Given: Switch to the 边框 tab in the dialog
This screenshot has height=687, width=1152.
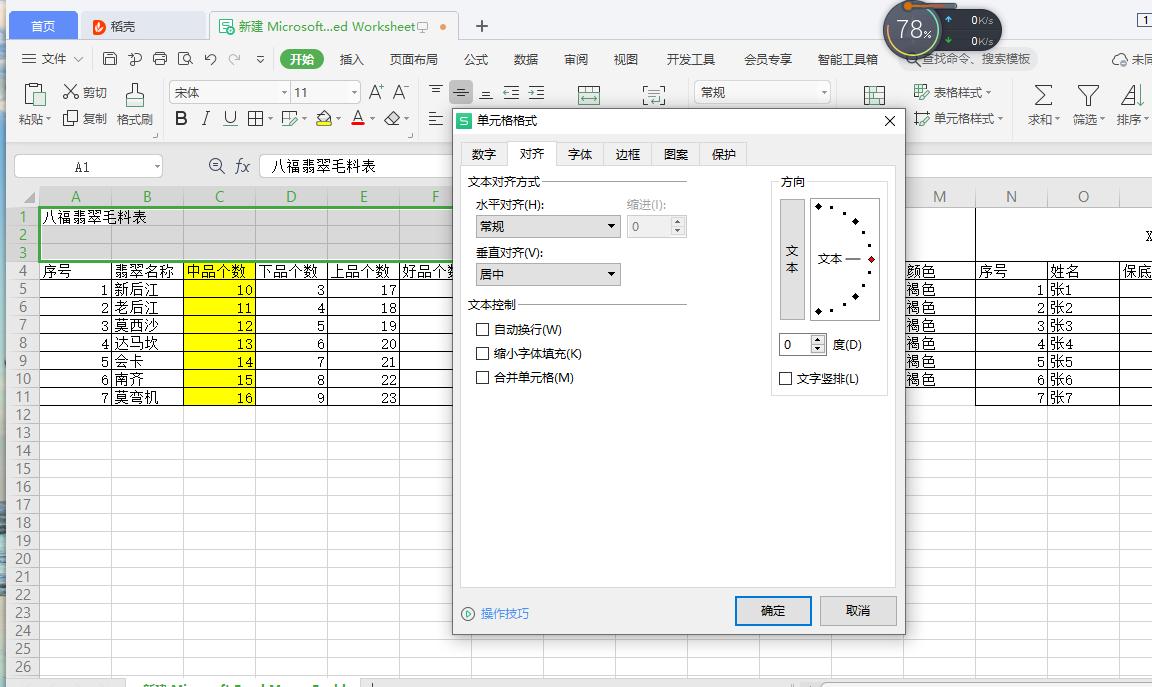Looking at the screenshot, I should coord(627,154).
